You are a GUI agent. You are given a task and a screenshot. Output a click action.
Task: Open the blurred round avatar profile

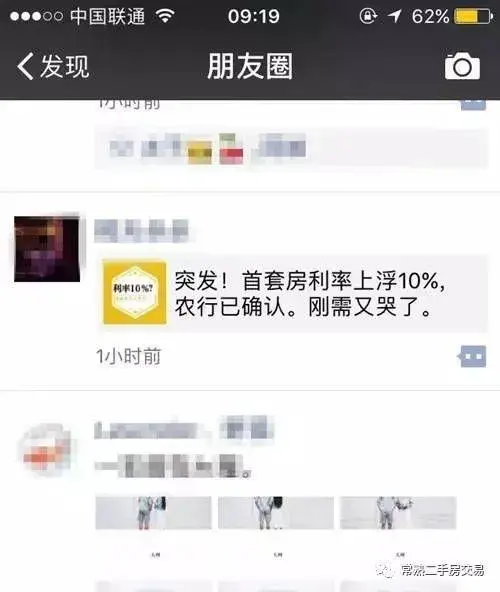[47, 449]
